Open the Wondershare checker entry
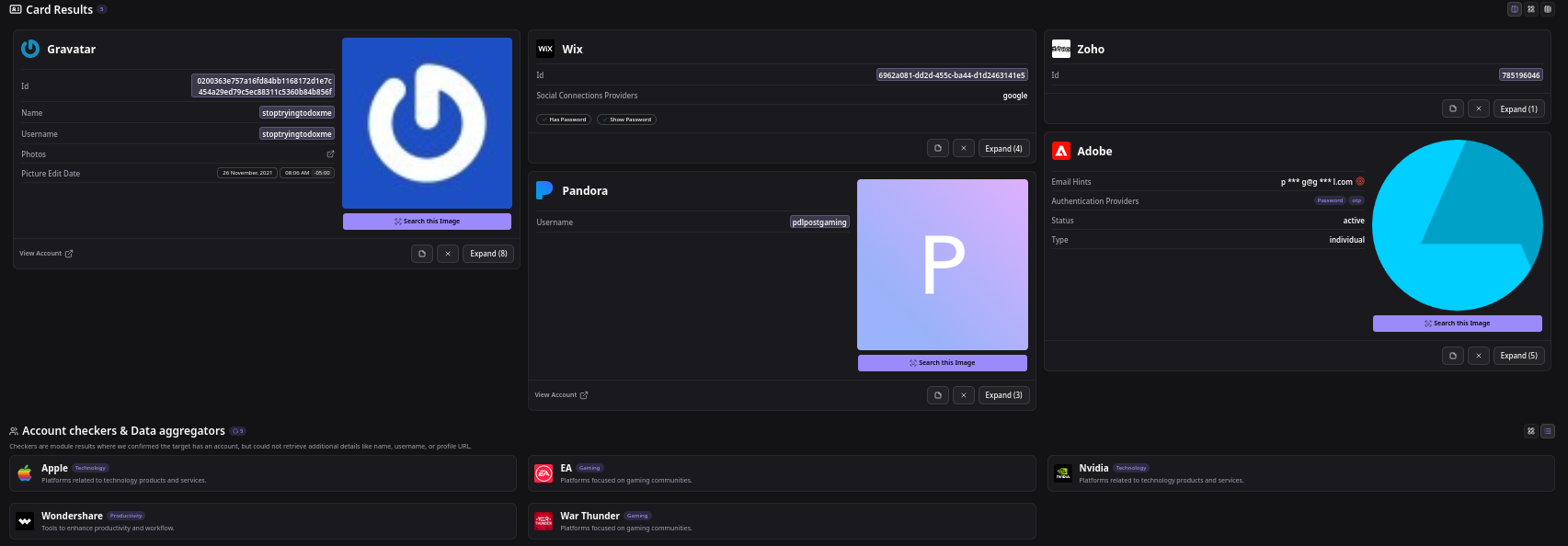Image resolution: width=1568 pixels, height=546 pixels. coord(263,521)
